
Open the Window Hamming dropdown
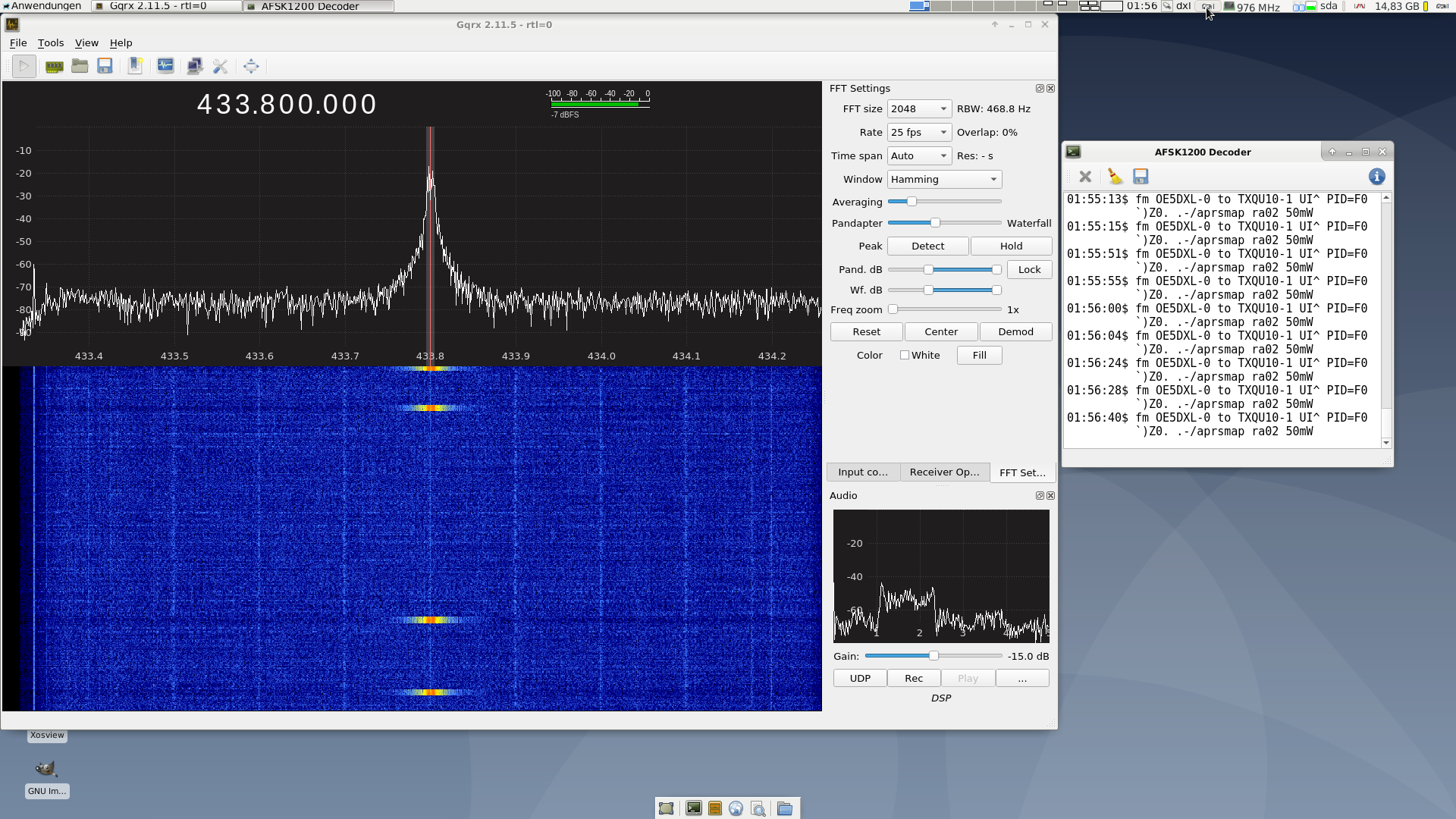944,180
